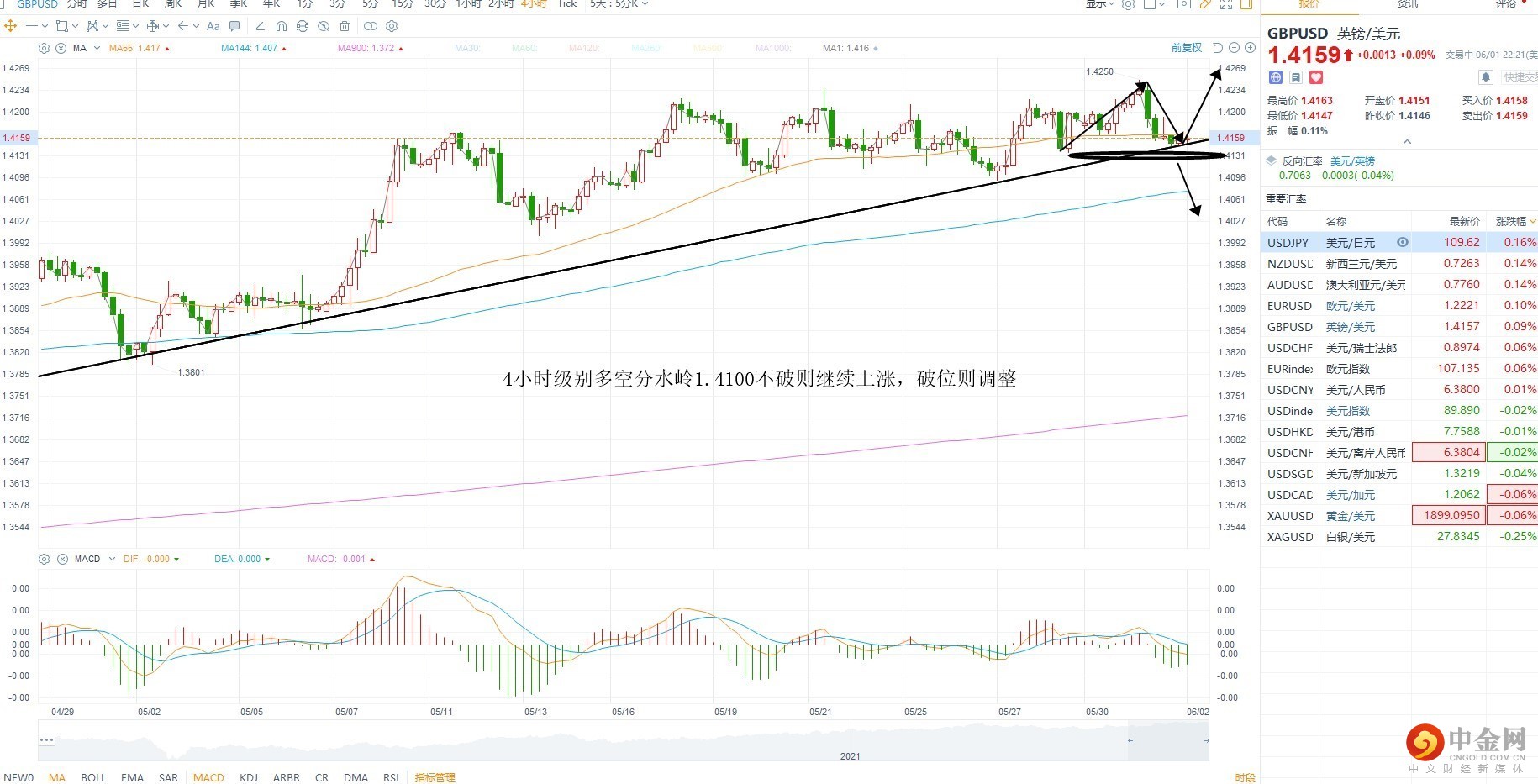Viewport: 1538px width, 784px height.
Task: Toggle the eye icon on USDJPY row
Action: pyautogui.click(x=1403, y=242)
